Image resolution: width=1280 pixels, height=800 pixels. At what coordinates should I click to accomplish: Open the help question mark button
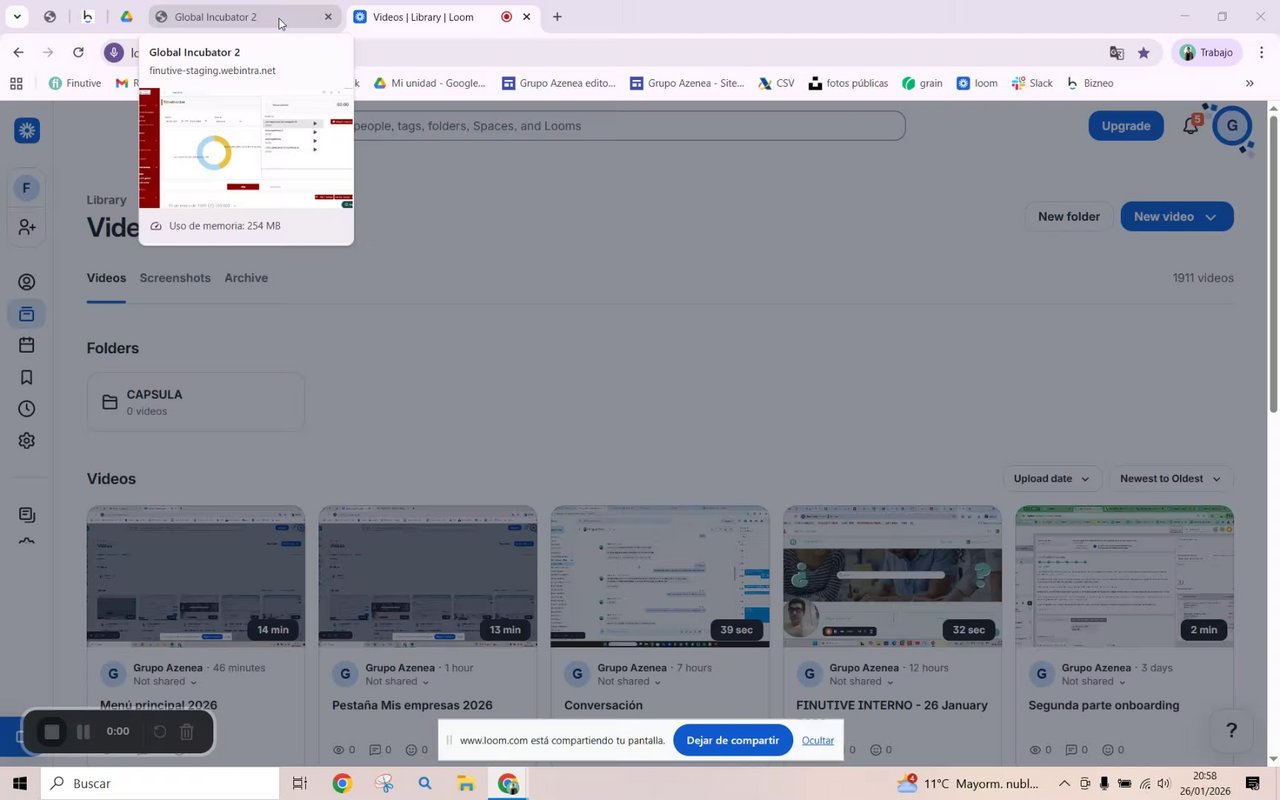point(1232,731)
